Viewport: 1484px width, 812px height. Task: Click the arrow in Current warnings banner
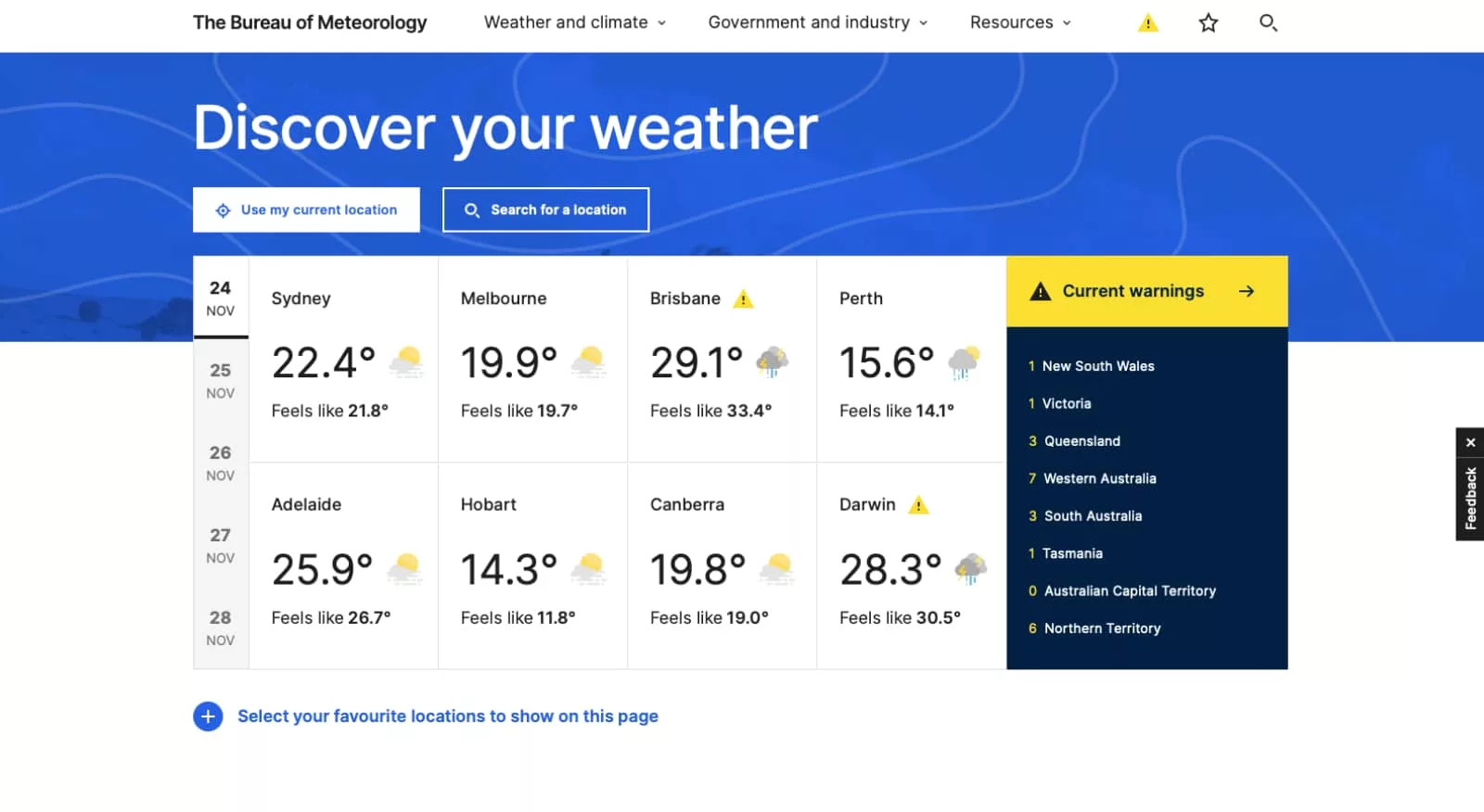[x=1247, y=291]
